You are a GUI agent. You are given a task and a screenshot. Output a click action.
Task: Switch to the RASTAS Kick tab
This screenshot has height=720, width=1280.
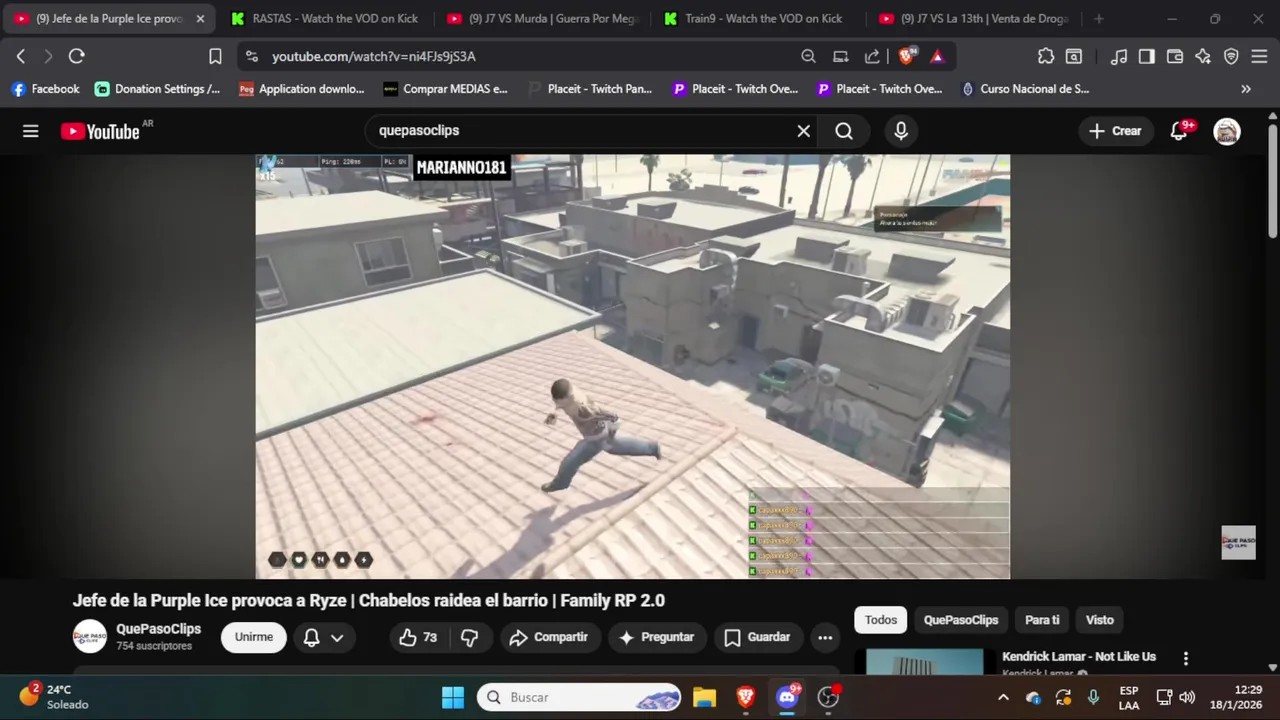pos(324,19)
